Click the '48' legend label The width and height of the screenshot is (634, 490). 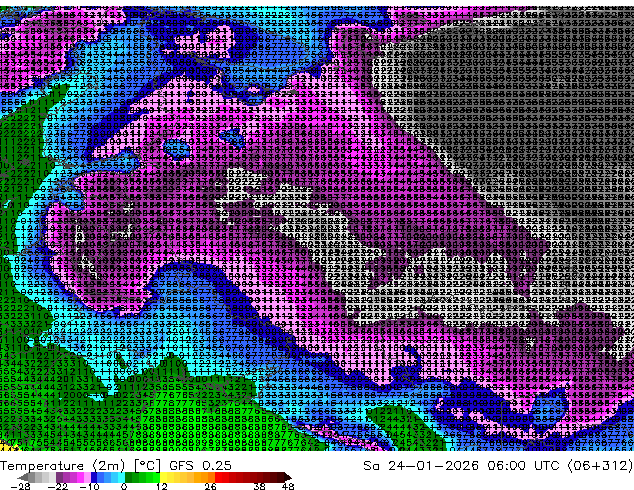(288, 486)
